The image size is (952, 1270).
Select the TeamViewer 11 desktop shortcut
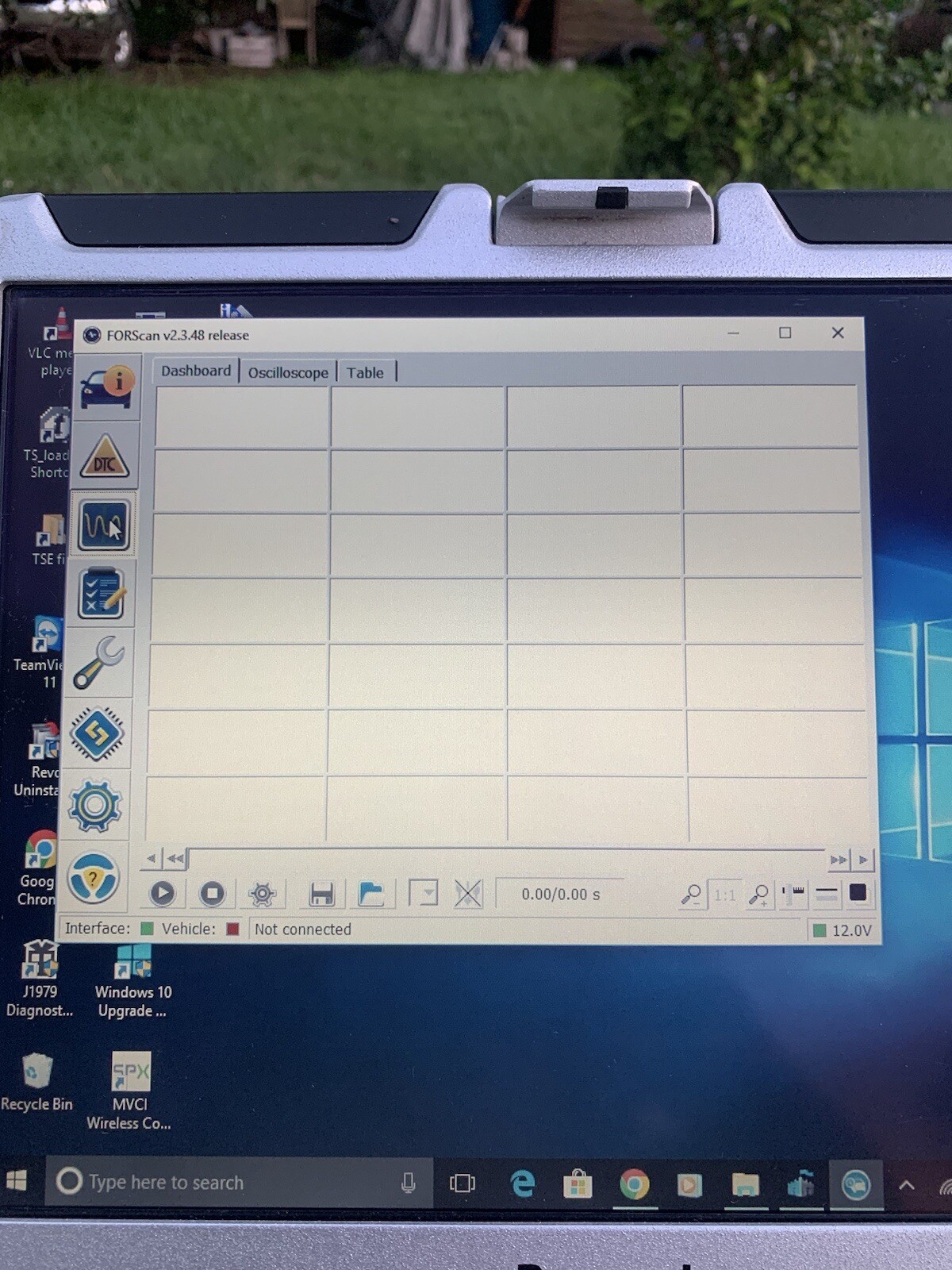40,654
